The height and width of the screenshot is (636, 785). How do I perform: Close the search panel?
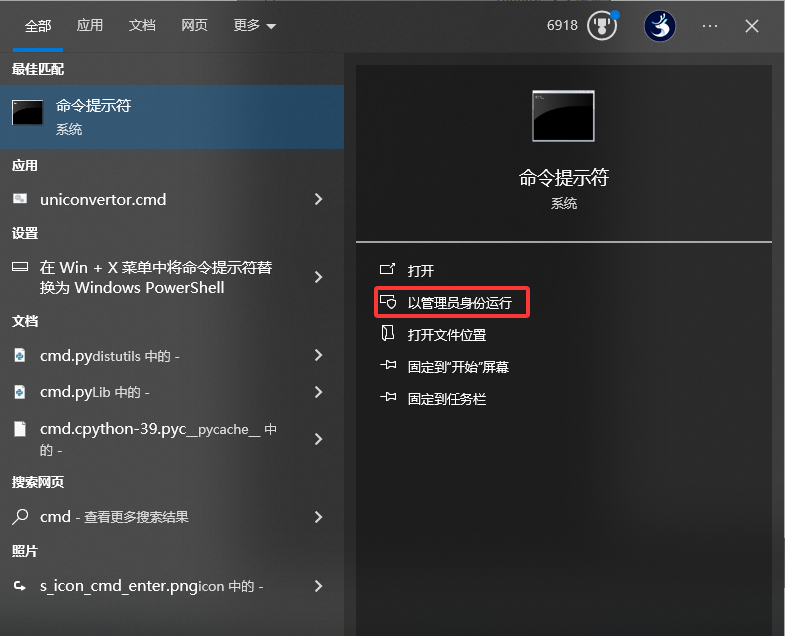coord(751,26)
